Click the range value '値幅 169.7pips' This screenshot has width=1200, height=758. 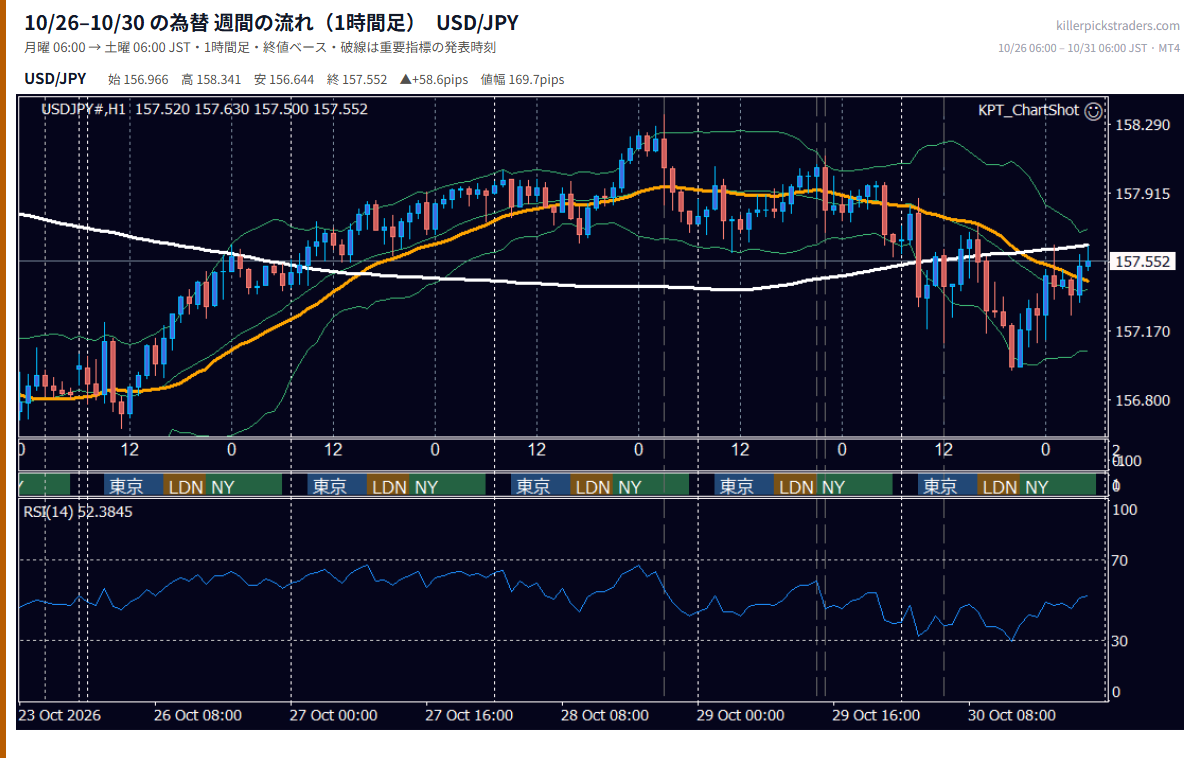tap(522, 80)
